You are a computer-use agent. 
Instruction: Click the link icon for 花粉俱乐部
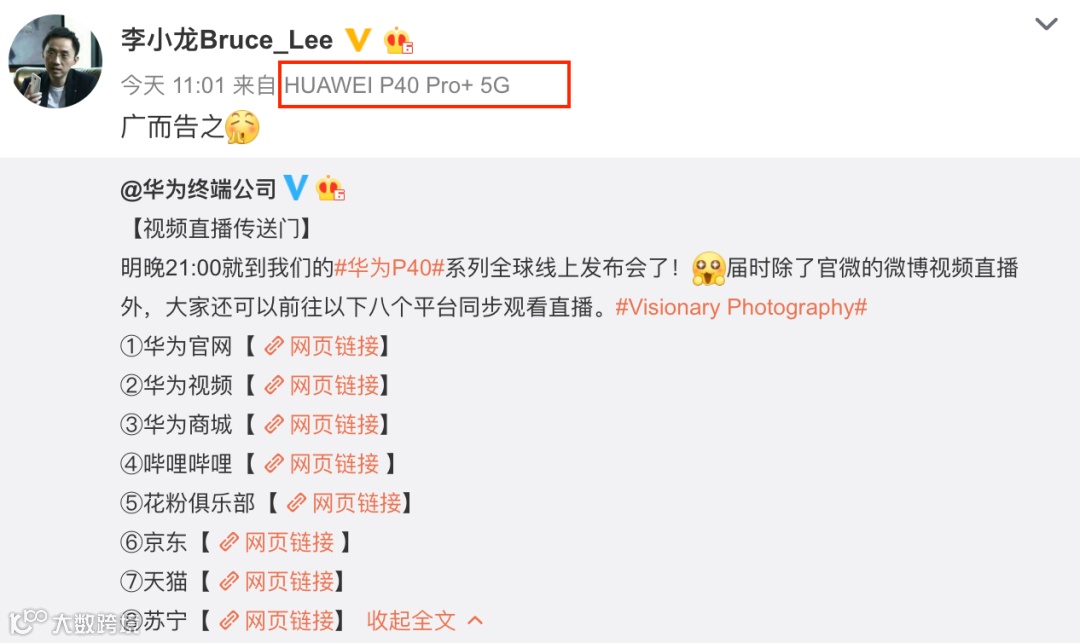[297, 503]
